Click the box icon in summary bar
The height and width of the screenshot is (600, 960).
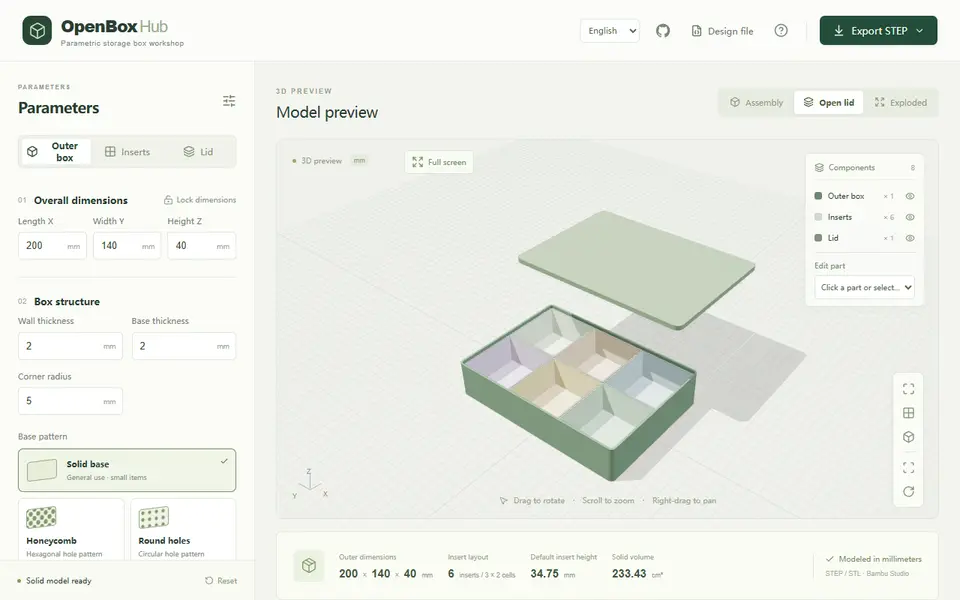(x=309, y=565)
